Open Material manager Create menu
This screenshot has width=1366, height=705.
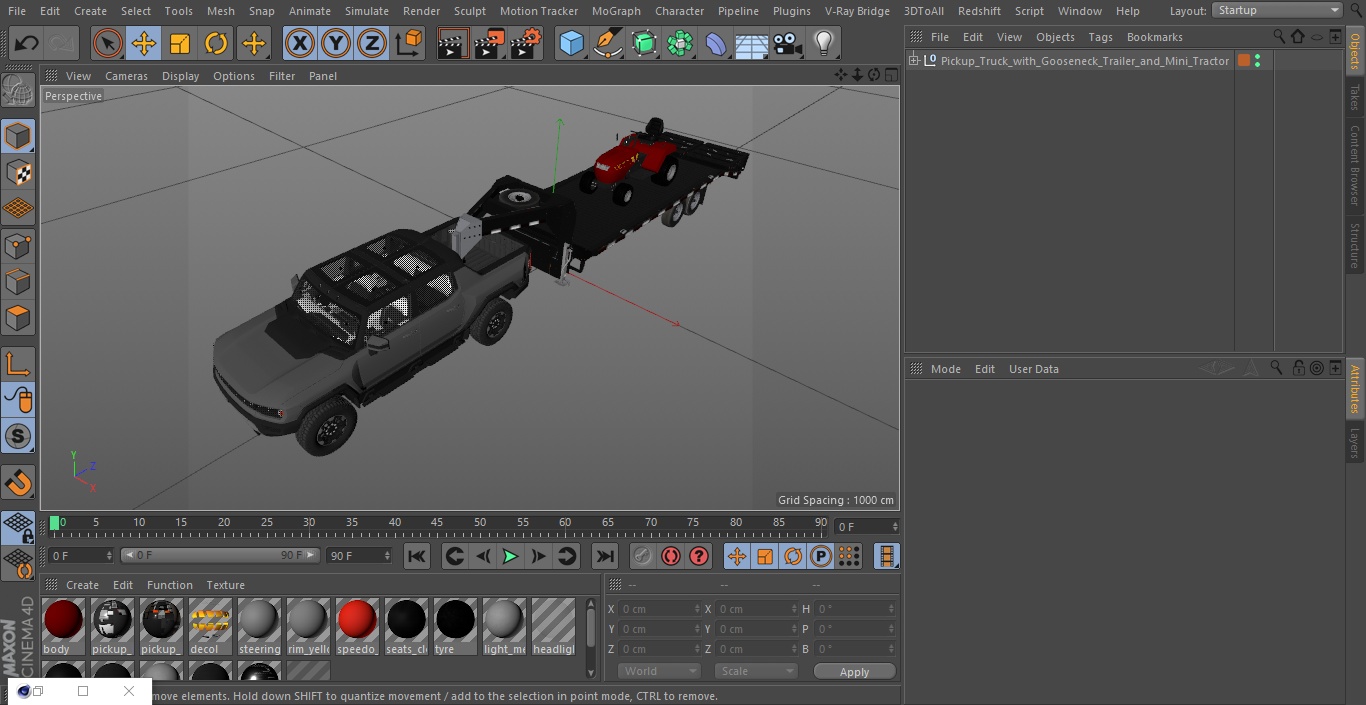(82, 585)
